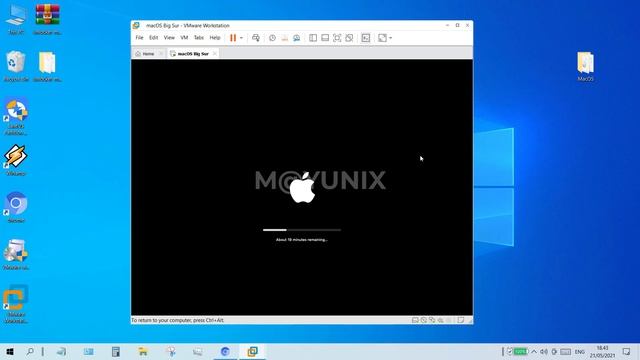Open the Windows notification center
Image resolution: width=640 pixels, height=360 pixels.
coord(626,351)
